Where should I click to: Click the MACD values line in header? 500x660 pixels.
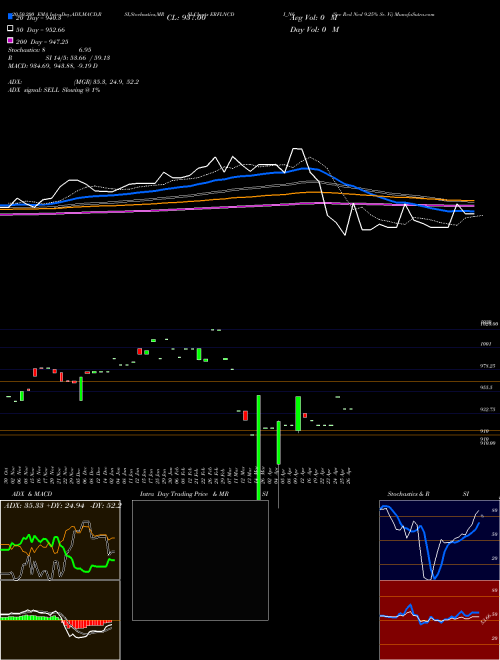(x=53, y=66)
